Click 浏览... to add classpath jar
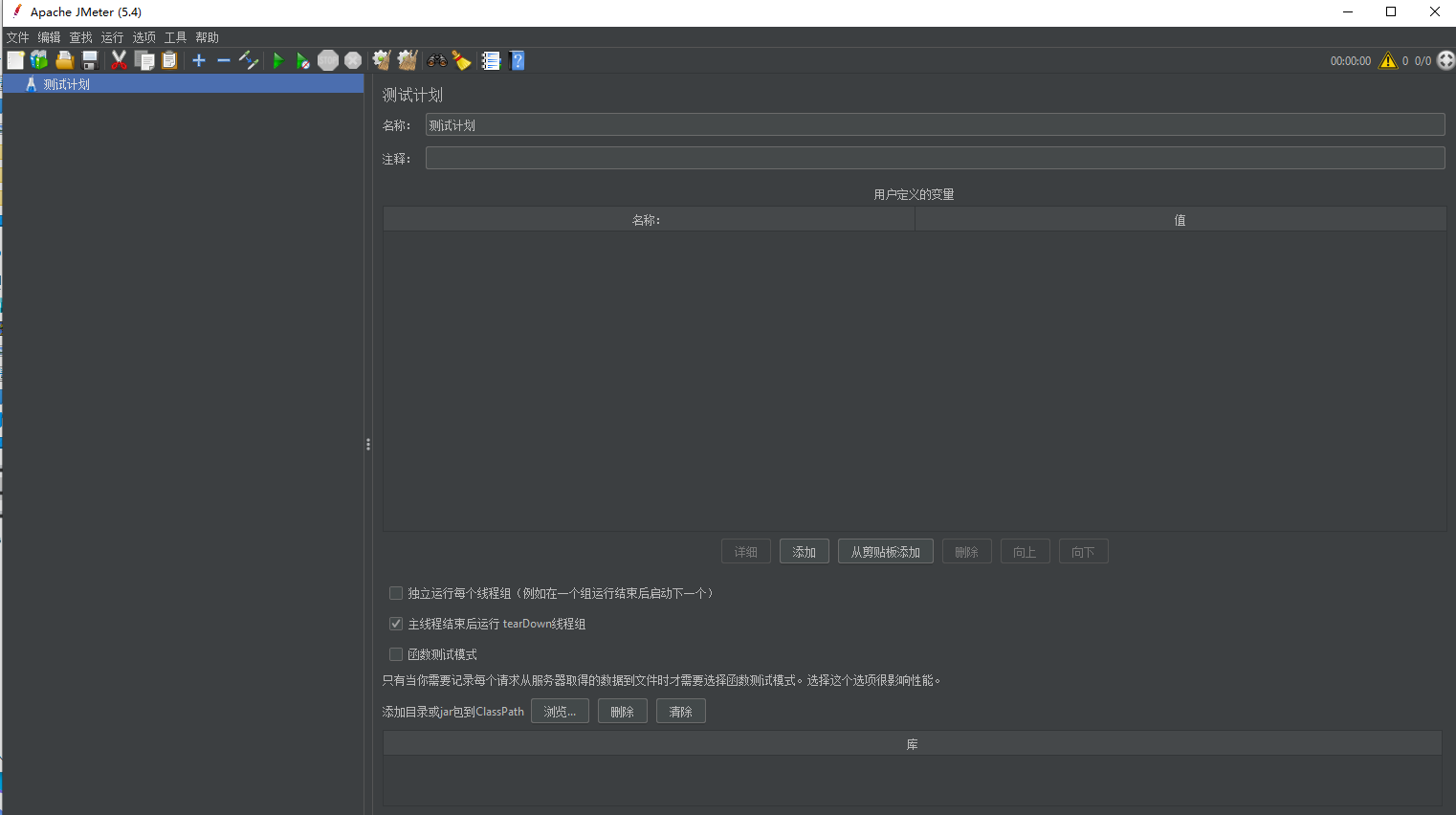The image size is (1456, 815). click(x=560, y=712)
